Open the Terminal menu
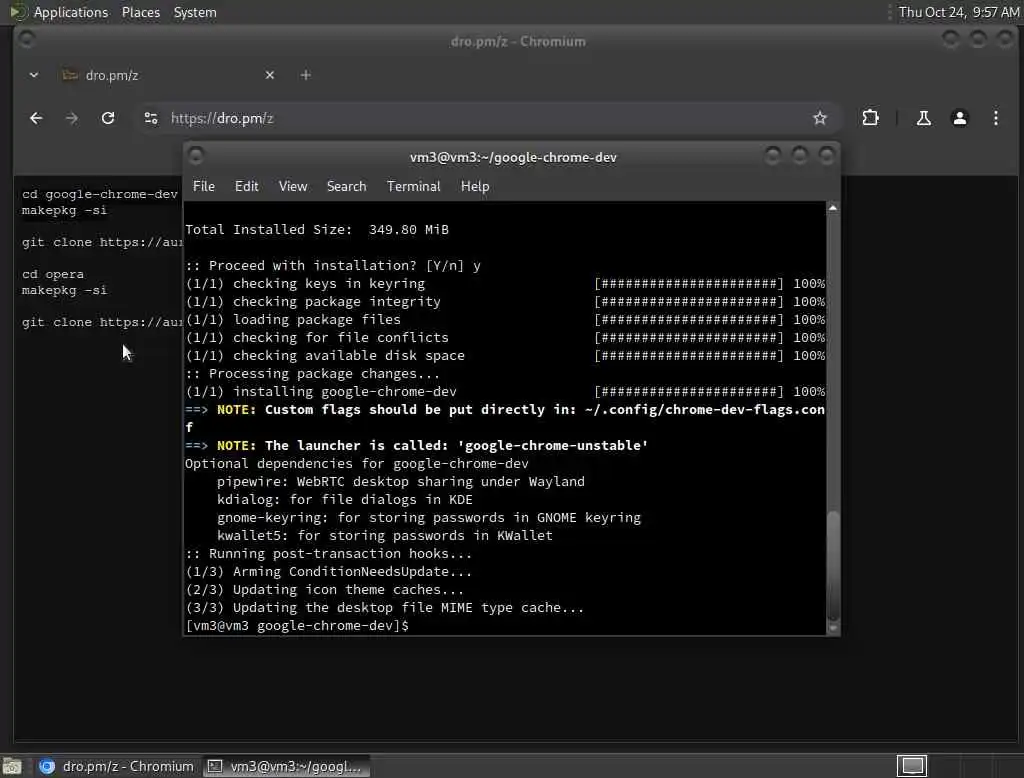Image resolution: width=1024 pixels, height=778 pixels. point(413,186)
